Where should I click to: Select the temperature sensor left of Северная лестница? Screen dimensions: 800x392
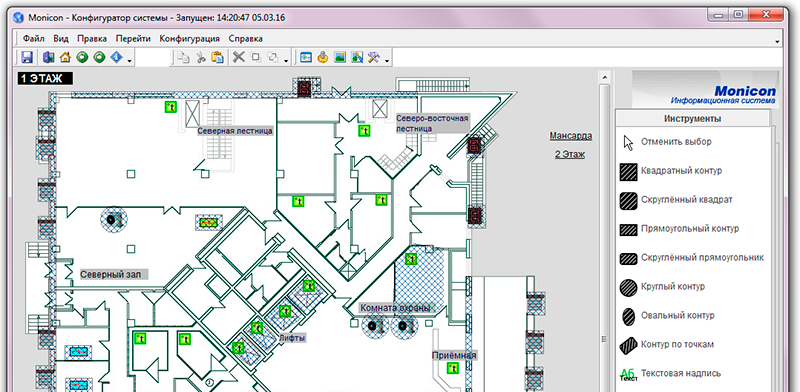170,107
